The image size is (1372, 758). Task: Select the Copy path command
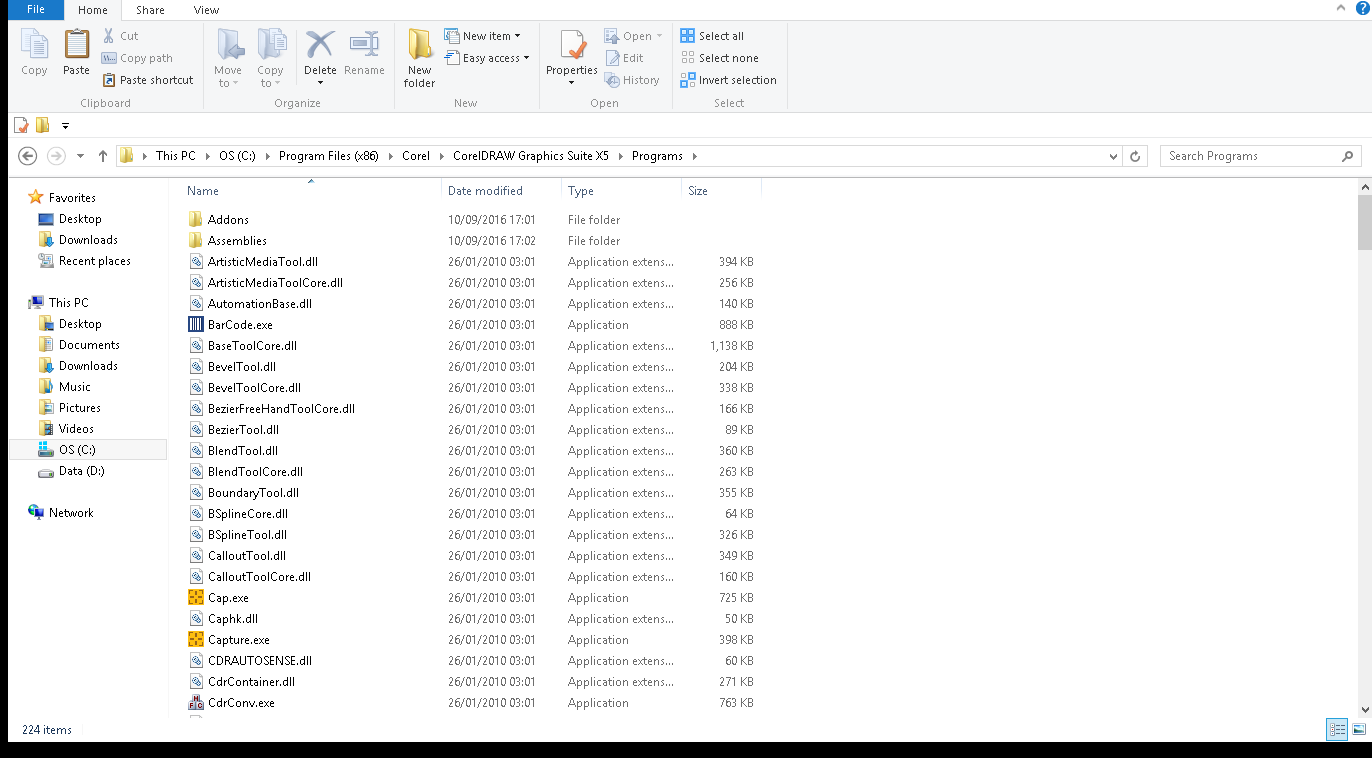click(137, 58)
